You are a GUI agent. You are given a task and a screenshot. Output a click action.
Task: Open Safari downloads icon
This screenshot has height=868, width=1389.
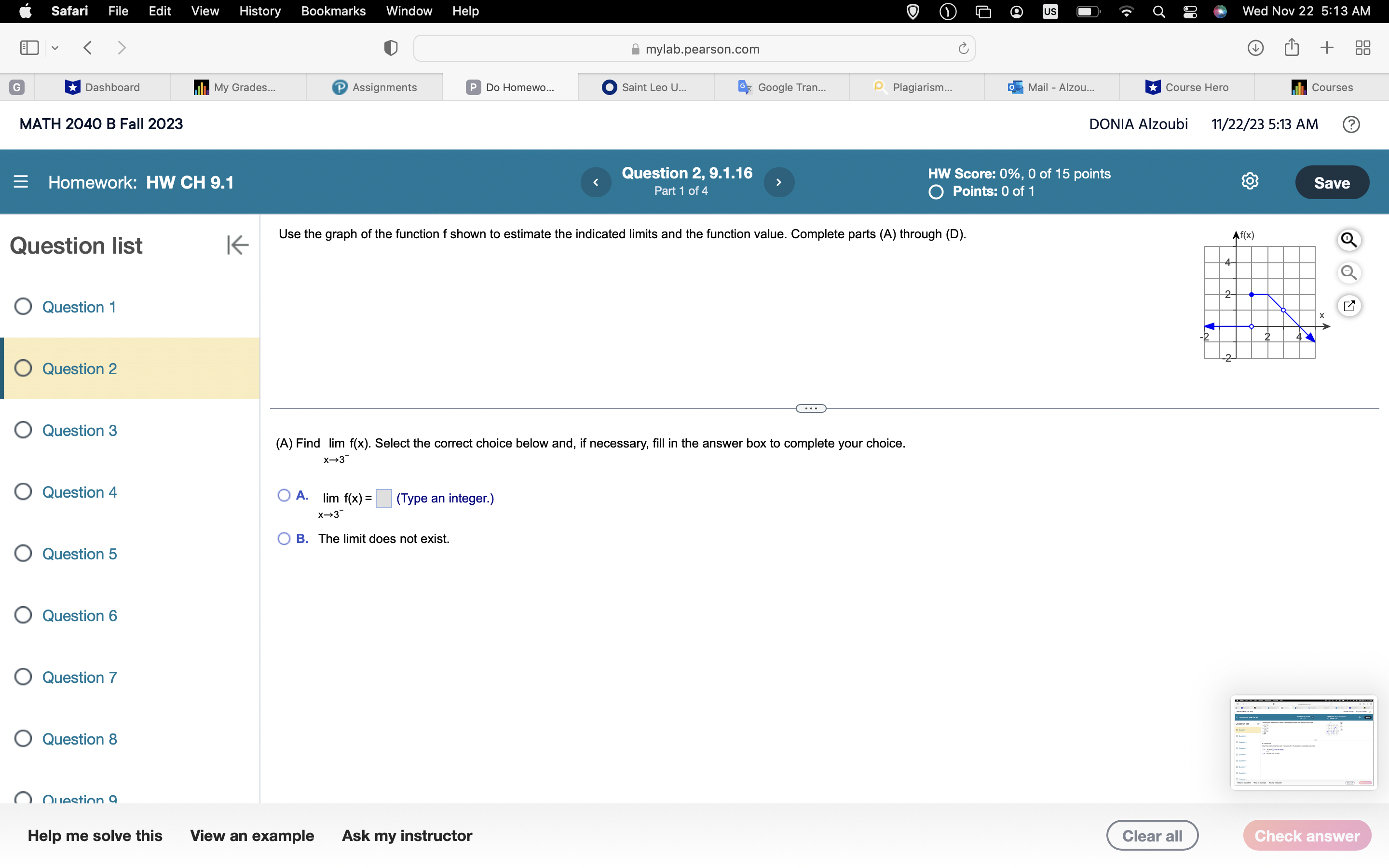tap(1255, 48)
